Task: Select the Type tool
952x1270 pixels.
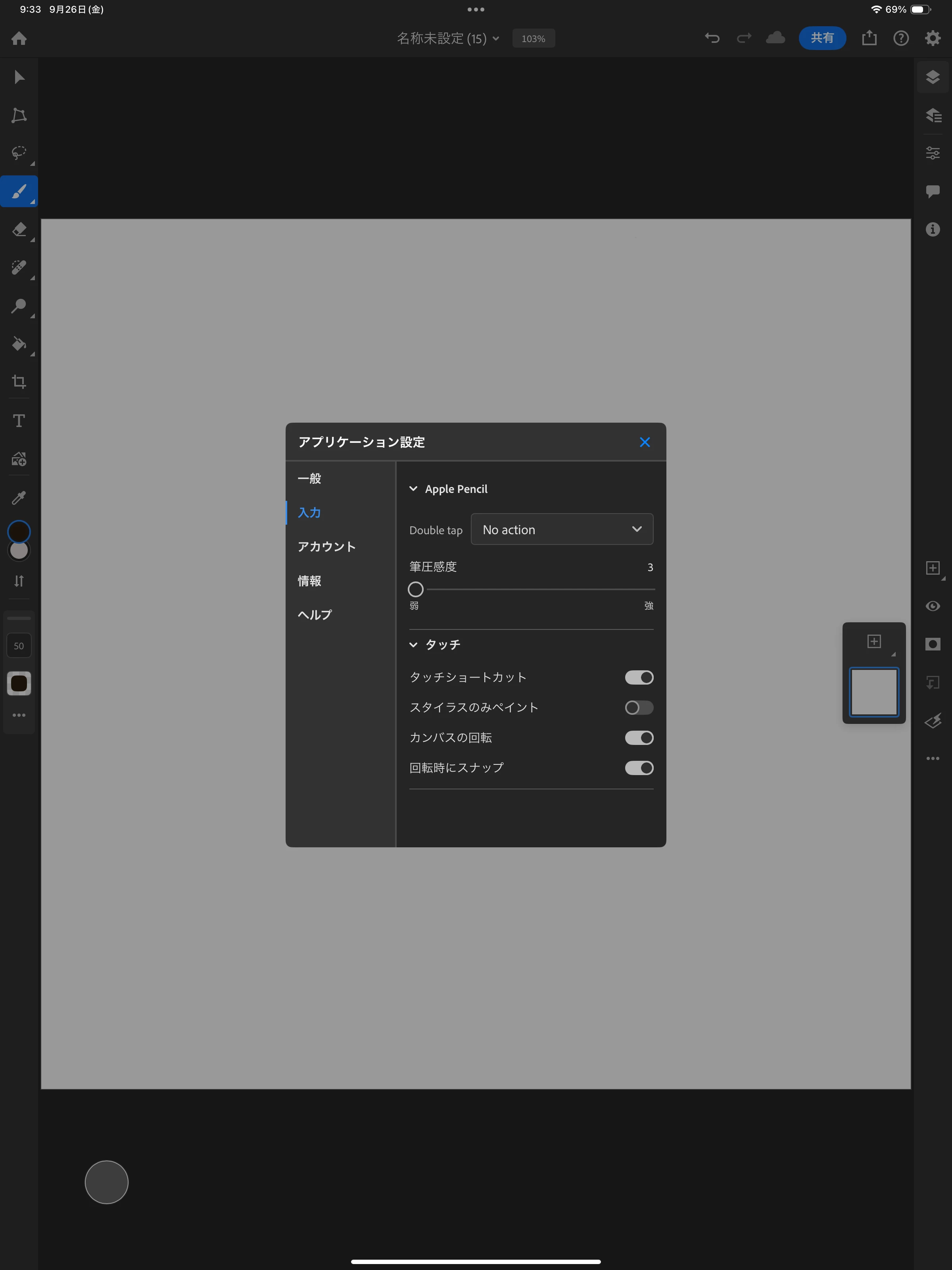Action: 19,421
